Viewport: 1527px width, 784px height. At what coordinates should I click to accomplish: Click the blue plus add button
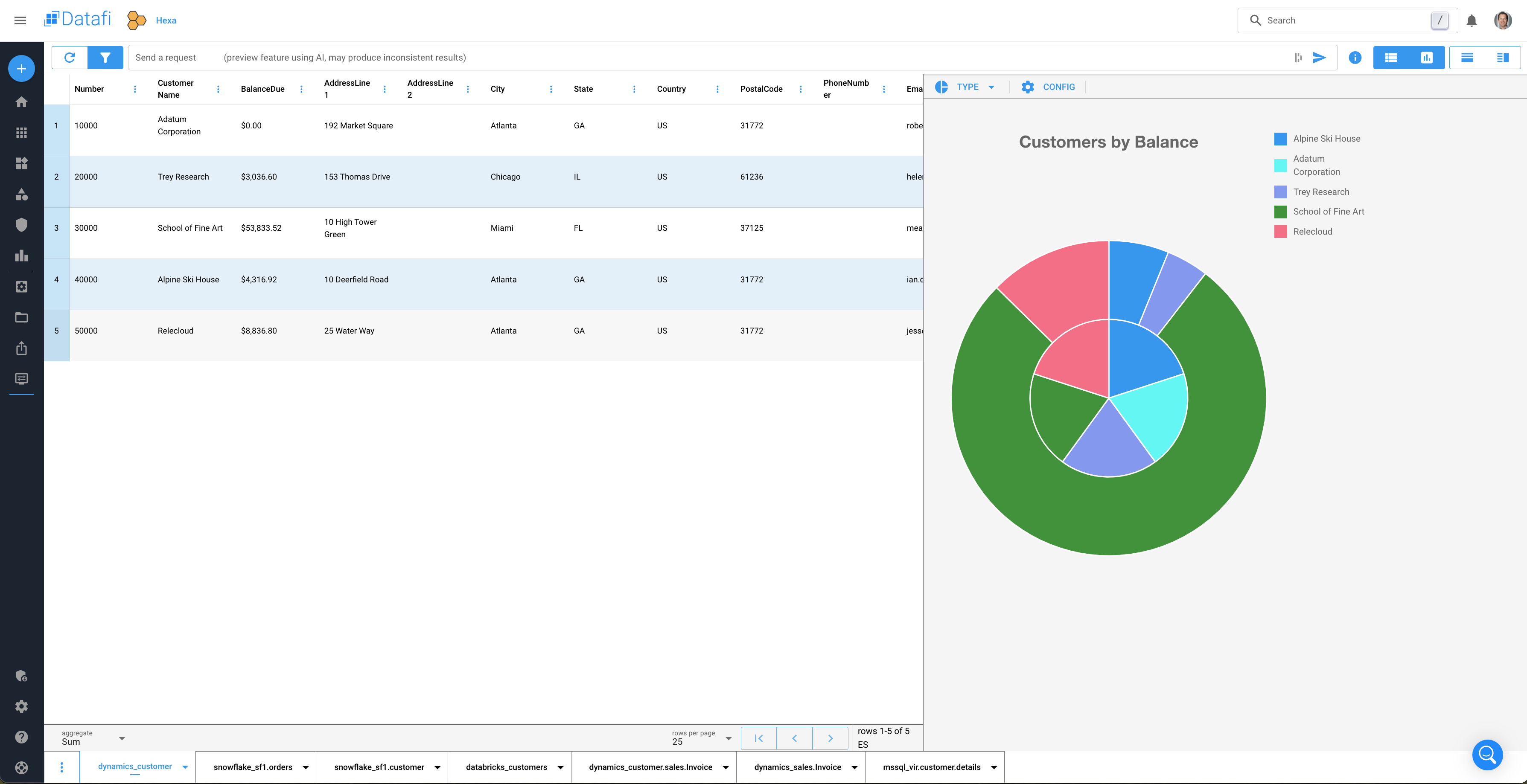(x=21, y=69)
